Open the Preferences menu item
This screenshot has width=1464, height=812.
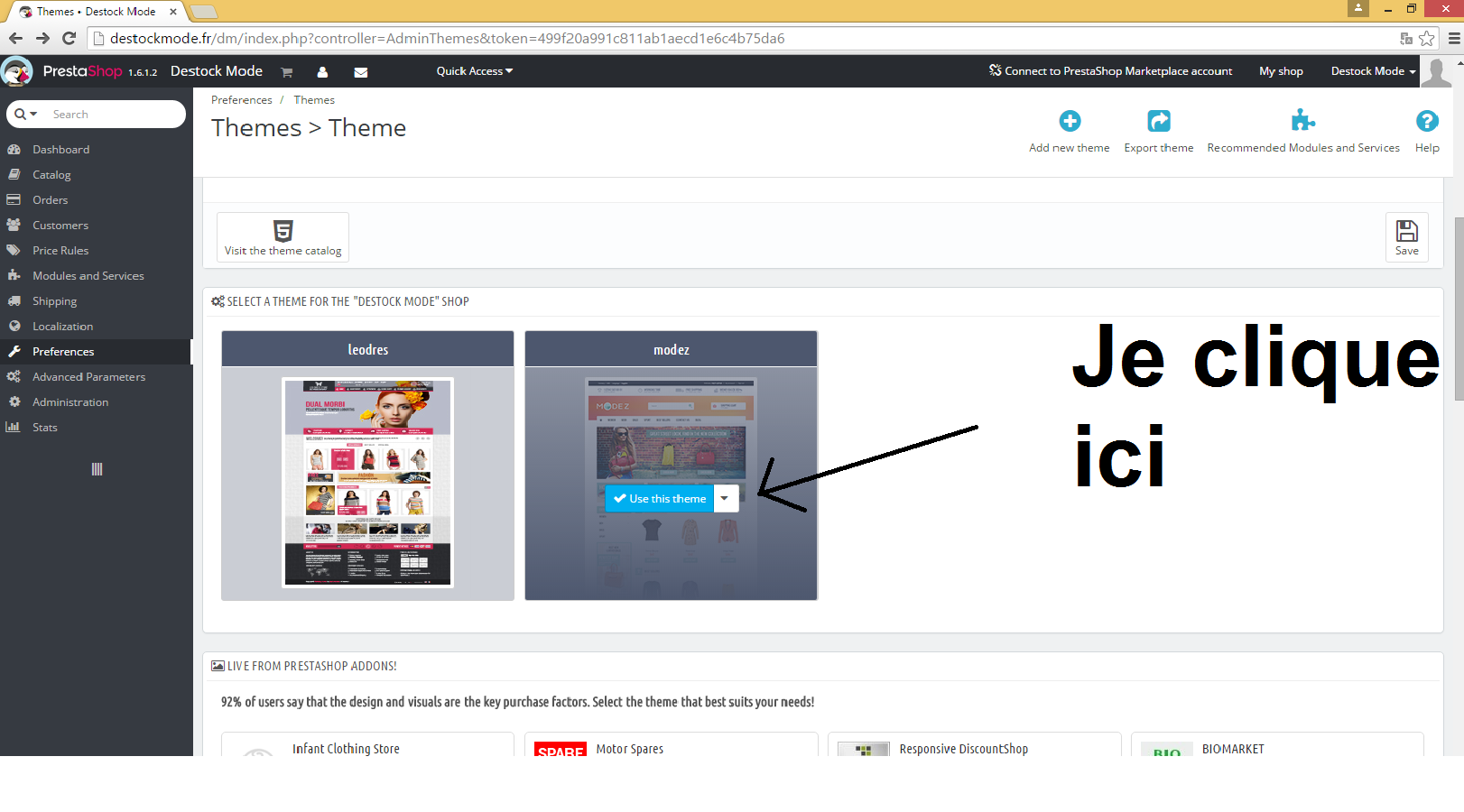coord(63,352)
